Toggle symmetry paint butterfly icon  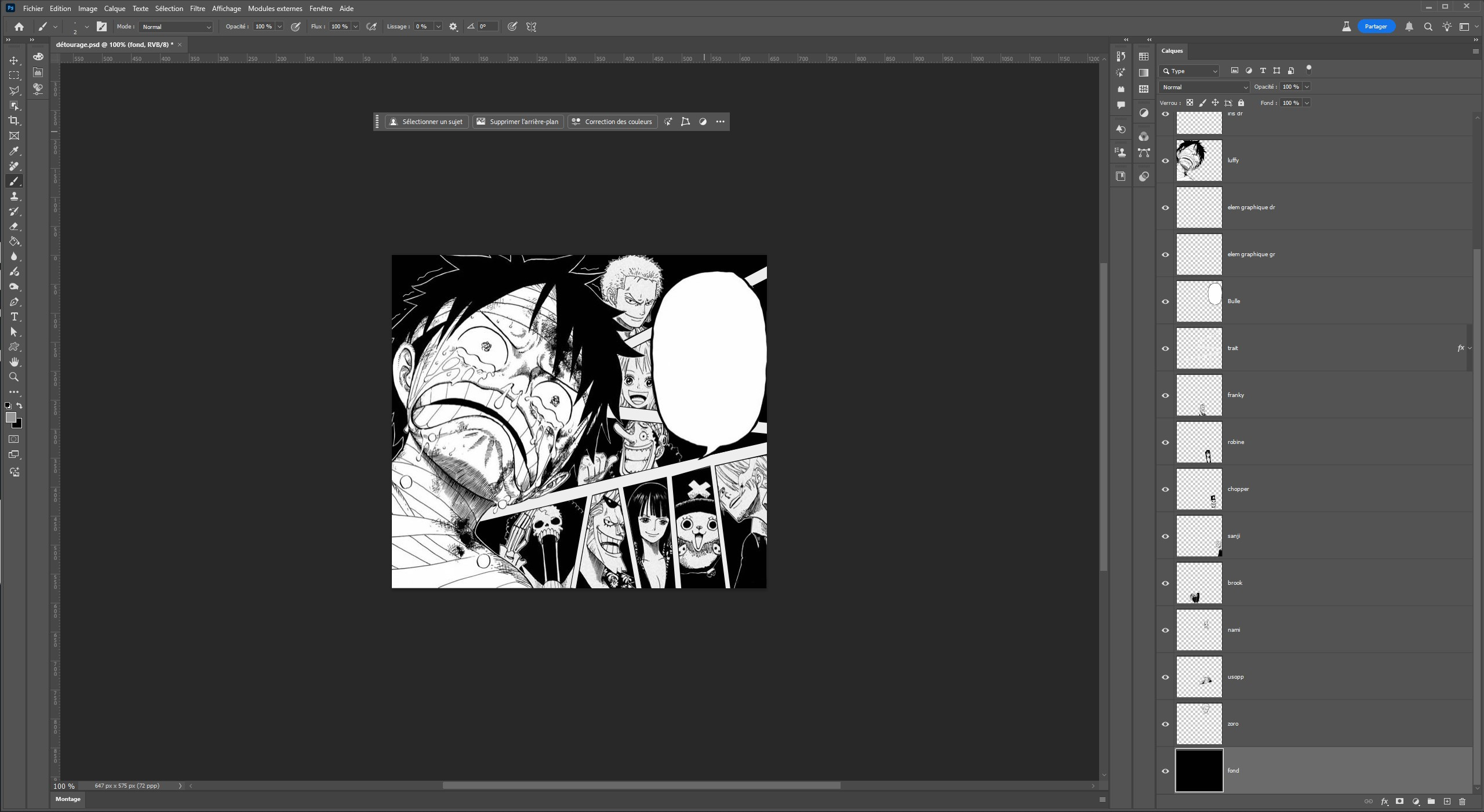pyautogui.click(x=531, y=27)
